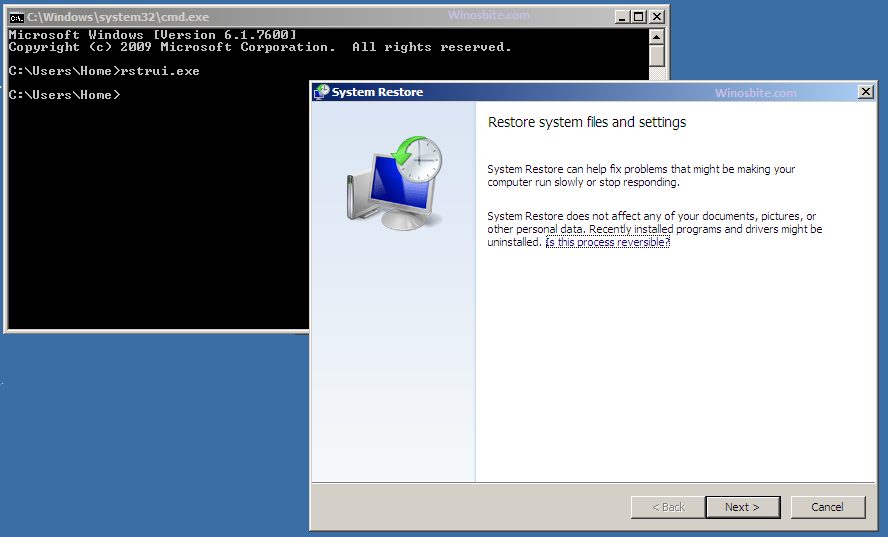Click the 'rstrui.exe' command line text

click(x=160, y=71)
